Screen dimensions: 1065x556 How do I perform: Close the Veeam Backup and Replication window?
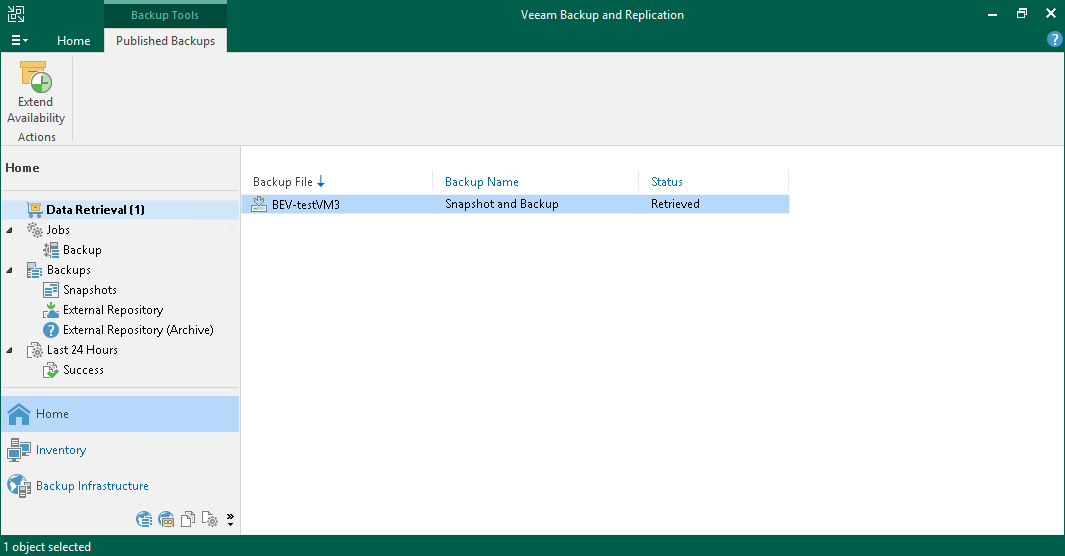(x=1051, y=14)
